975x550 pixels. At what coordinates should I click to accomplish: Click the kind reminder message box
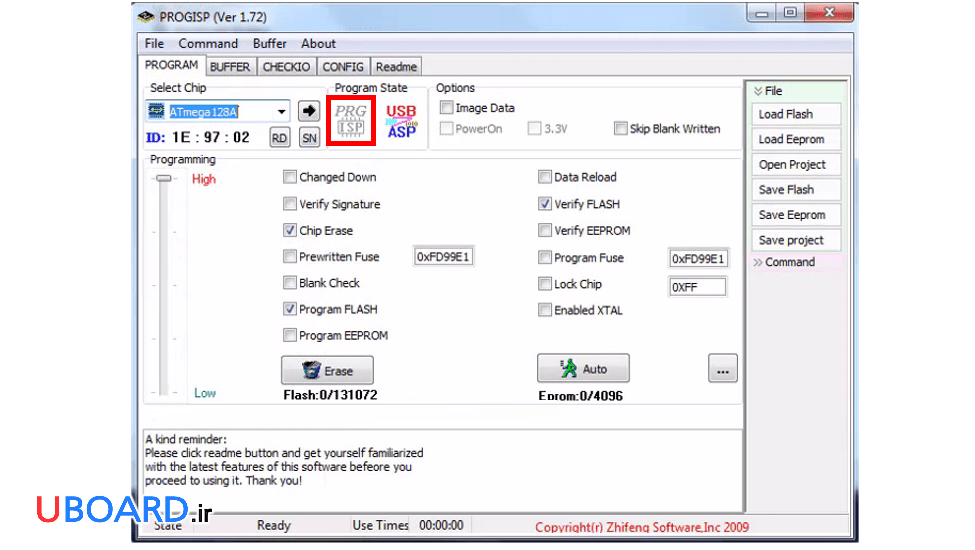coord(443,470)
